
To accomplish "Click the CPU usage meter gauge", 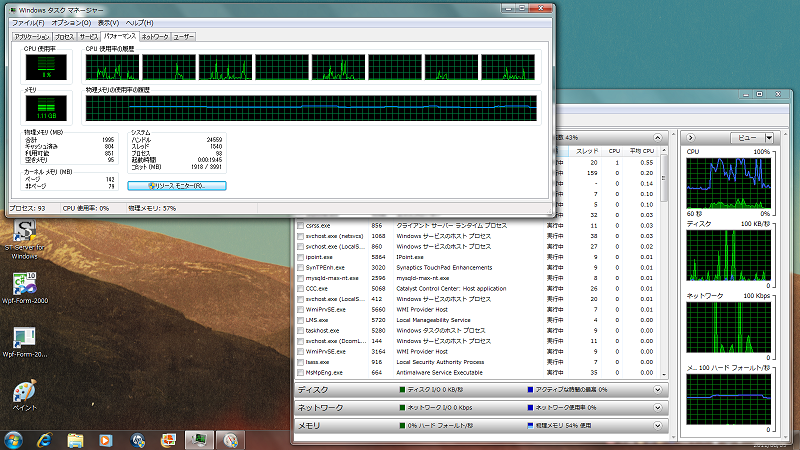I will point(46,67).
